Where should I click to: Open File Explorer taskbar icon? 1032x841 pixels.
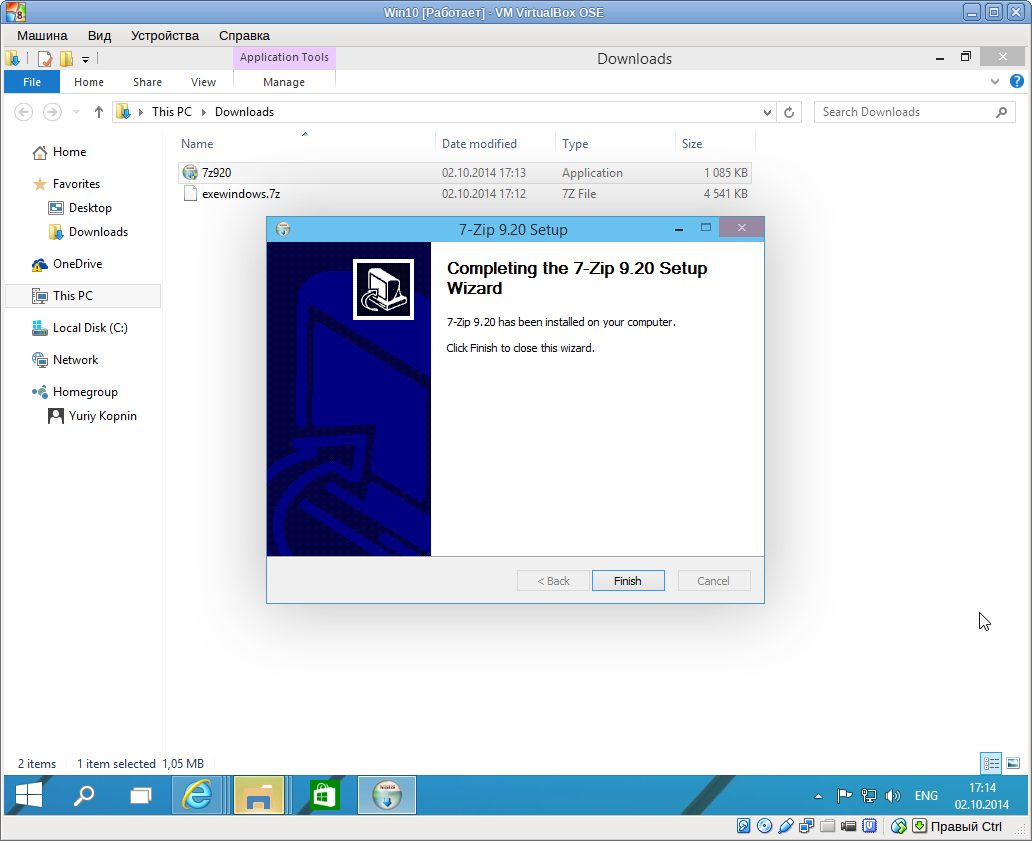tap(259, 795)
